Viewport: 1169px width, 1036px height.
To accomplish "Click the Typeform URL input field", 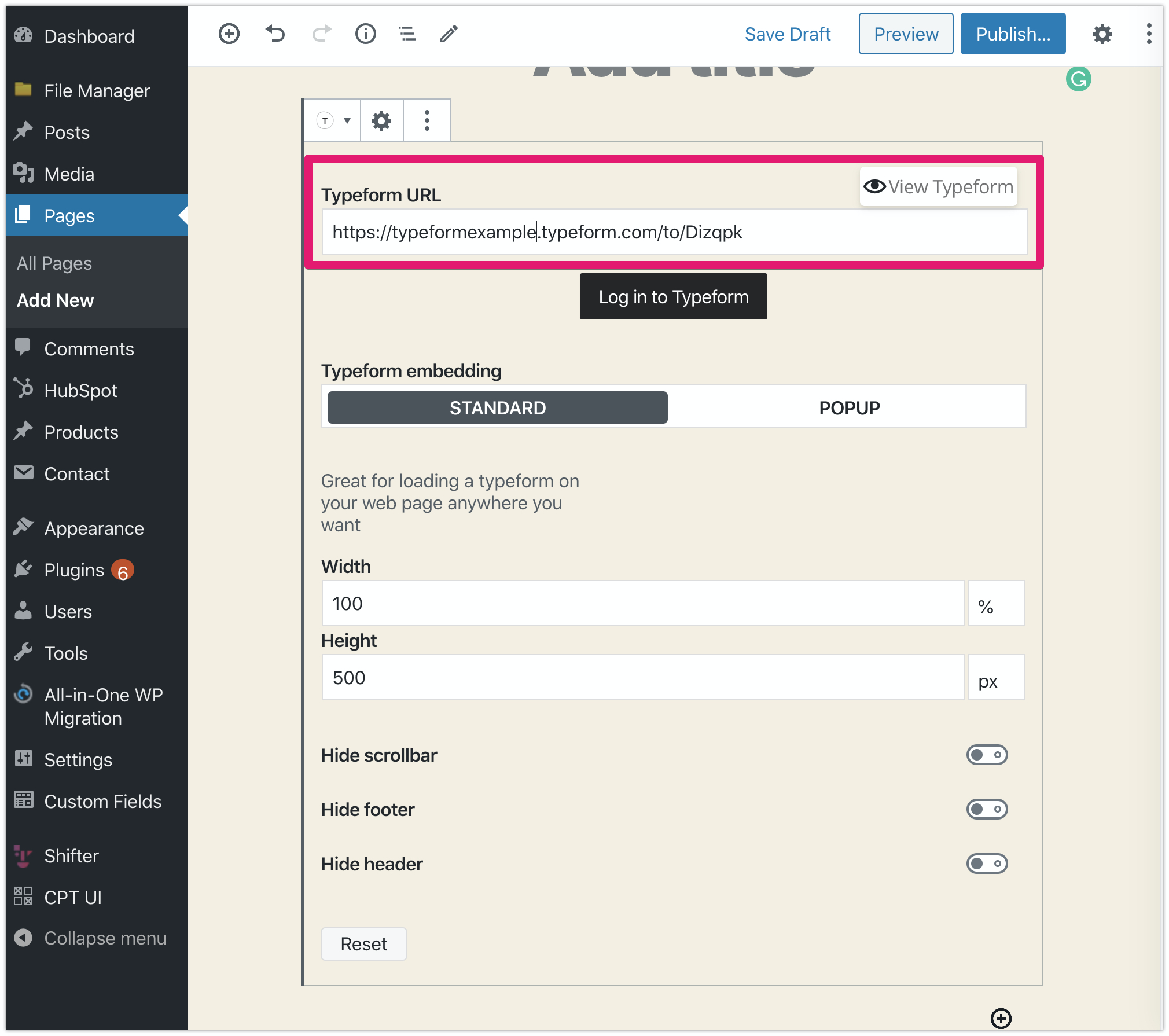I will coord(674,232).
